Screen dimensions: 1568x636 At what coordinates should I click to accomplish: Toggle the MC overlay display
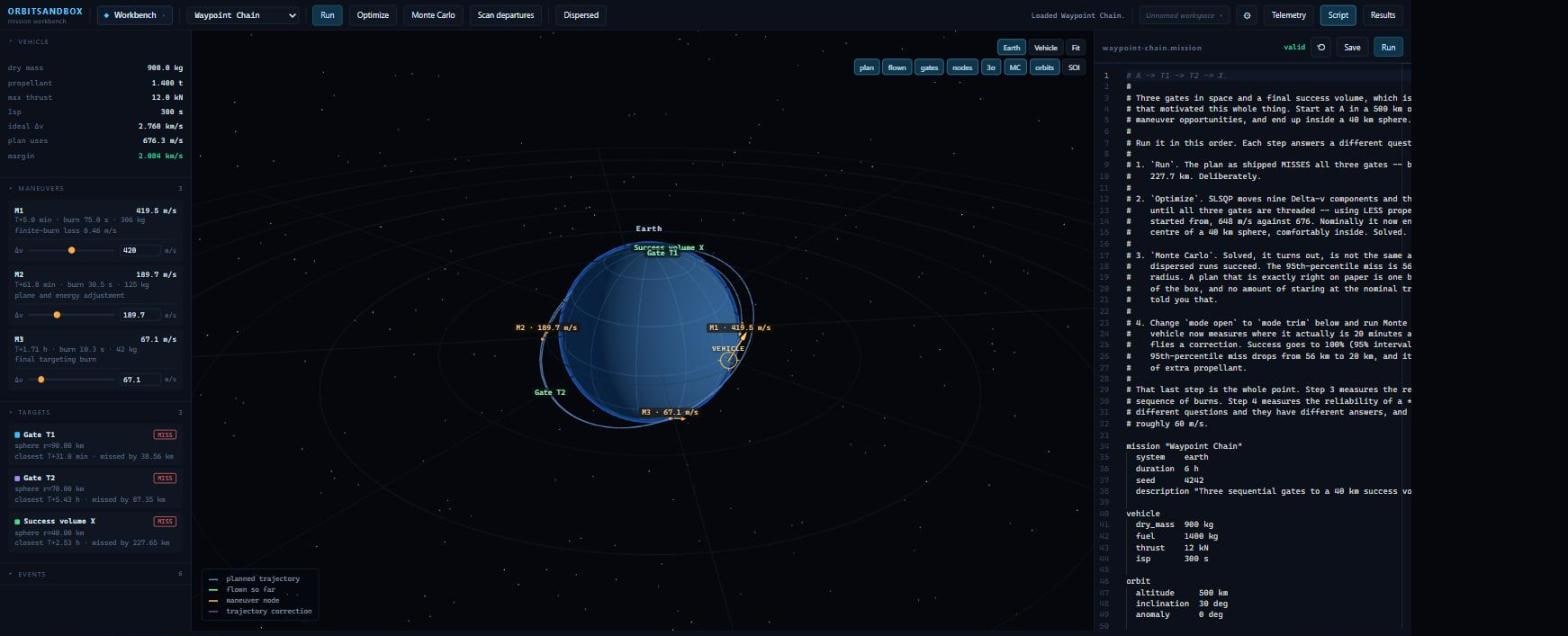(x=1015, y=67)
